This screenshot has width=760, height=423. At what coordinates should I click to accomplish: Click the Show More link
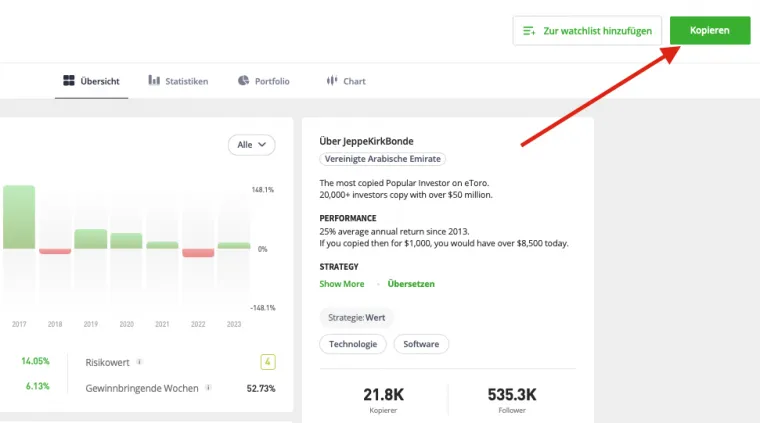[x=342, y=284]
